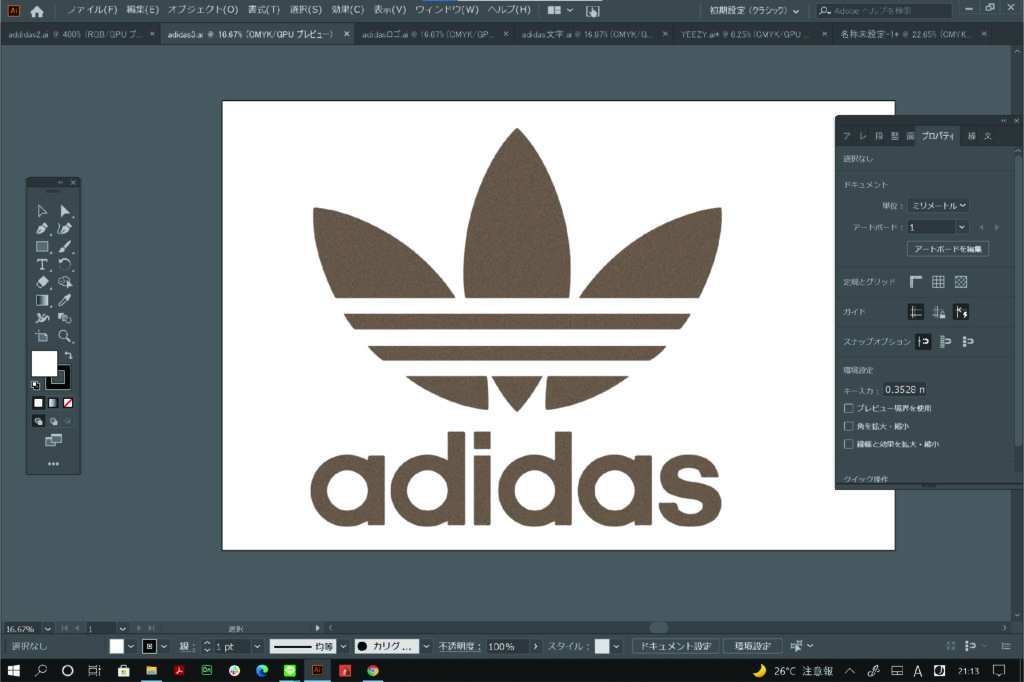Open the 単位 ミリメートル dropdown
This screenshot has width=1024, height=682.
pos(939,205)
